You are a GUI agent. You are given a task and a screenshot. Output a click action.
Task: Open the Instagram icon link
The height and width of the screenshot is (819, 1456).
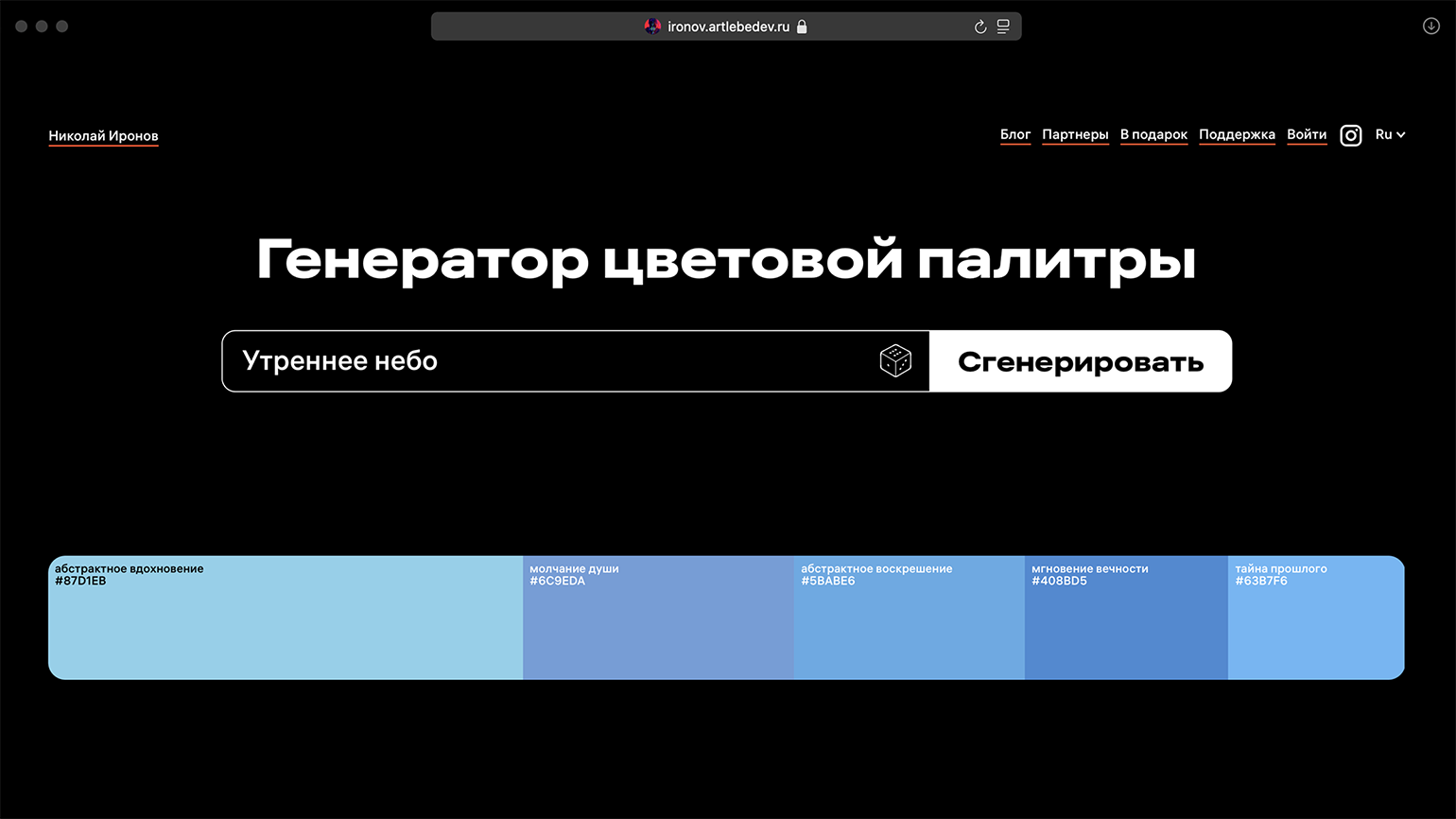tap(1351, 135)
